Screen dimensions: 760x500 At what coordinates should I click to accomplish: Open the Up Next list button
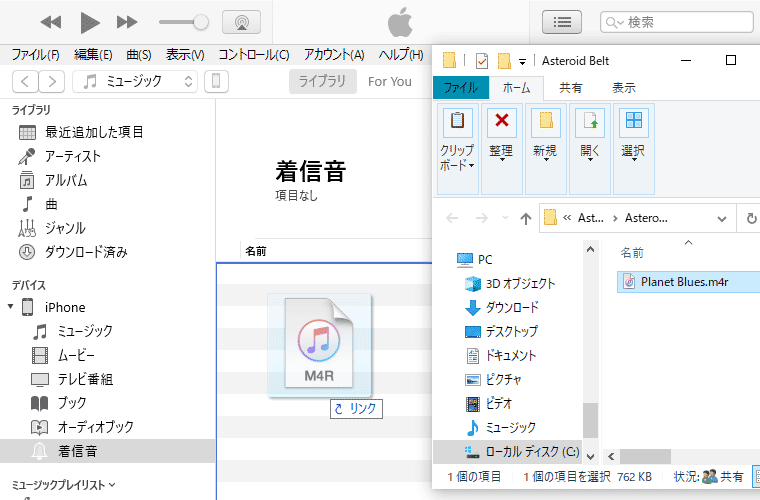click(562, 22)
